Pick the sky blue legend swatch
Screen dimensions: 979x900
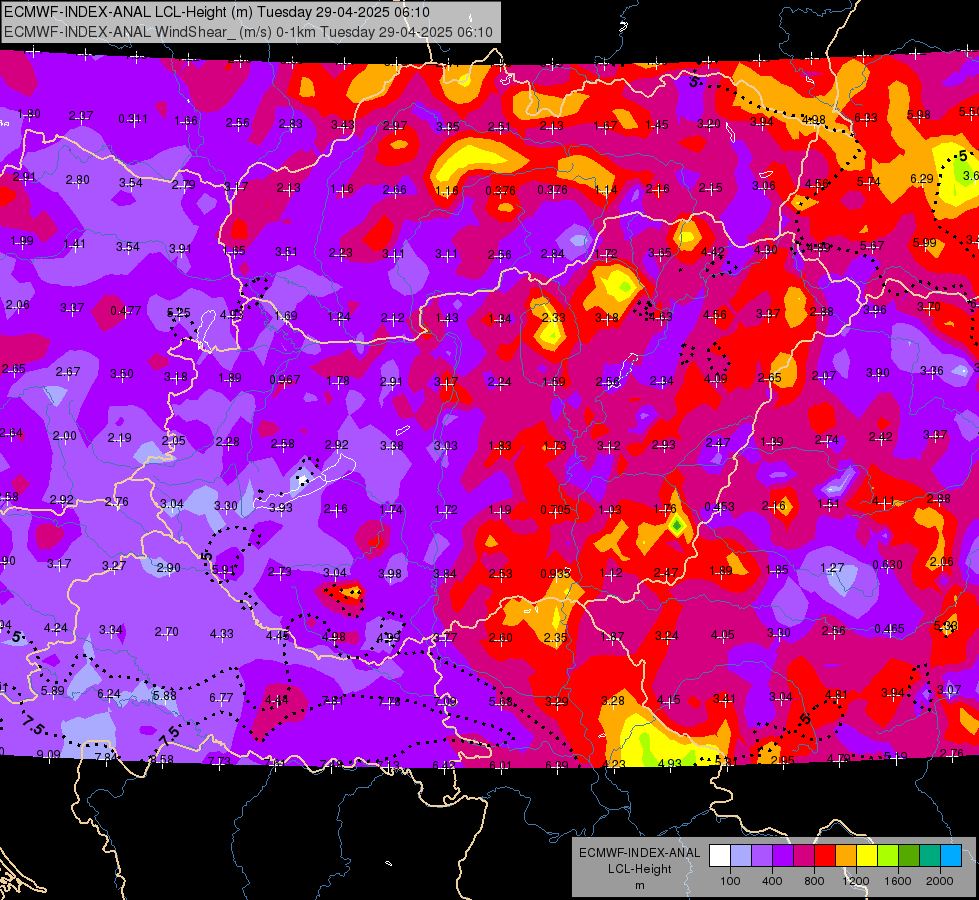pyautogui.click(x=951, y=856)
